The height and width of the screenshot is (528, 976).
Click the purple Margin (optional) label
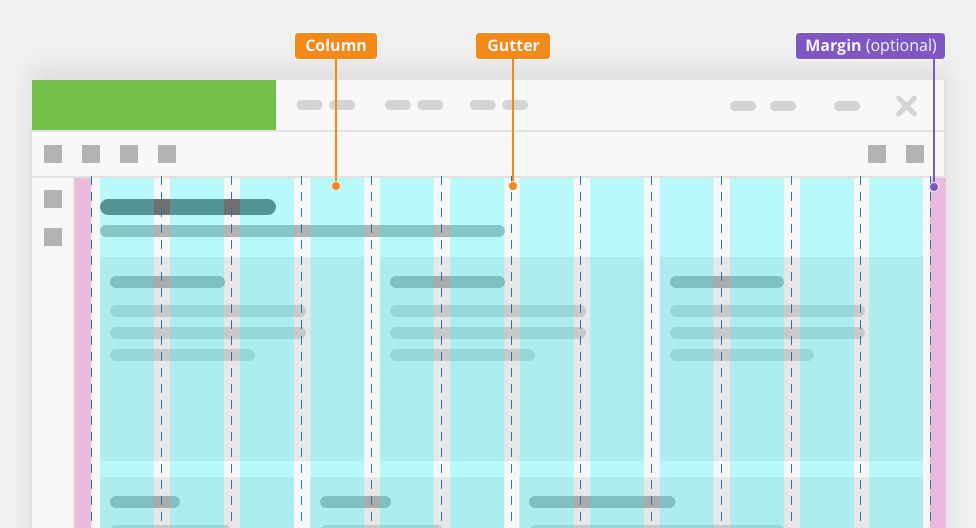(x=870, y=46)
